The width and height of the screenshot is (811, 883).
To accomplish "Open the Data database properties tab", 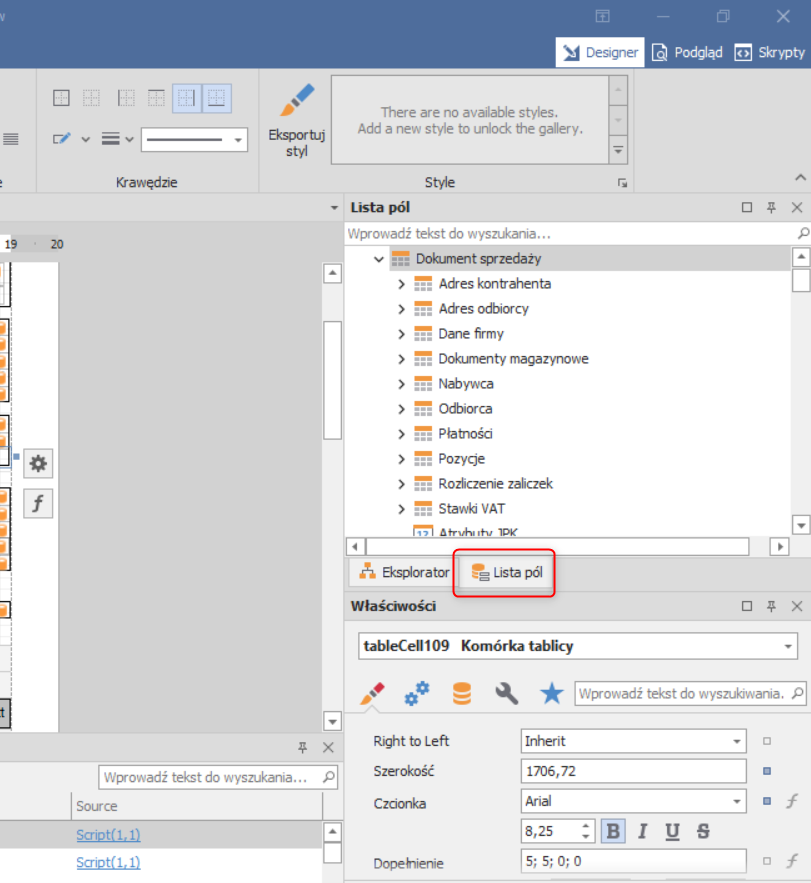I will [x=461, y=693].
